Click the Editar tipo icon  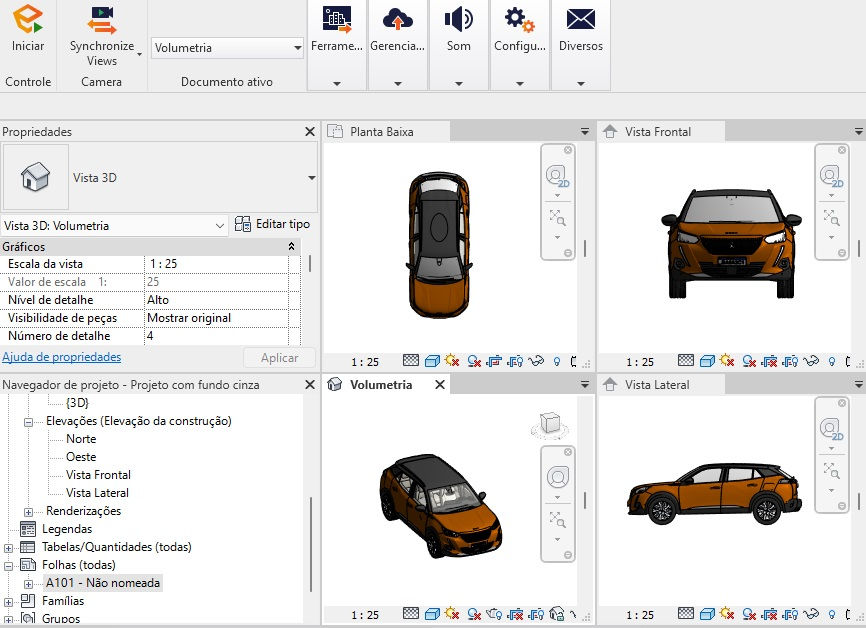point(242,224)
